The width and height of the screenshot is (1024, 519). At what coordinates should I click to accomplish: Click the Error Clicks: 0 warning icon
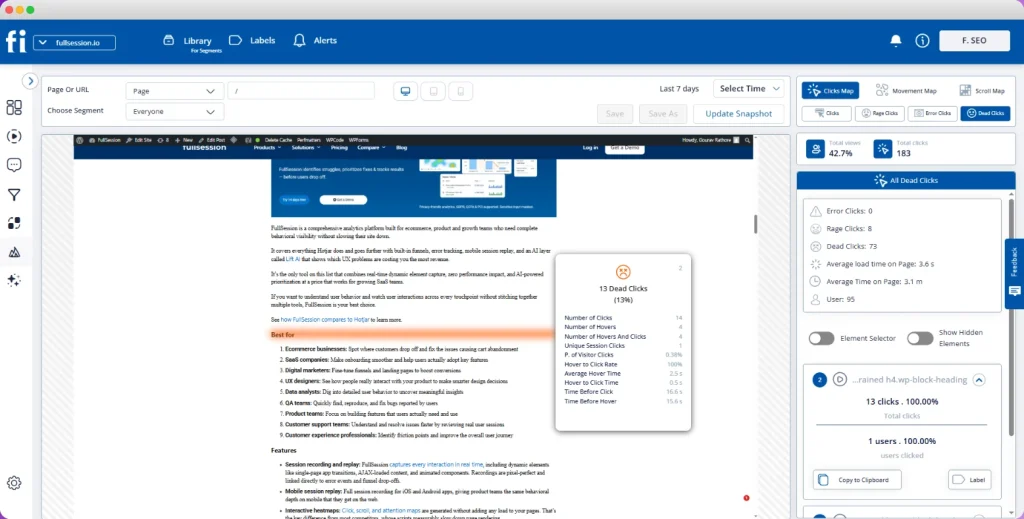[x=816, y=211]
